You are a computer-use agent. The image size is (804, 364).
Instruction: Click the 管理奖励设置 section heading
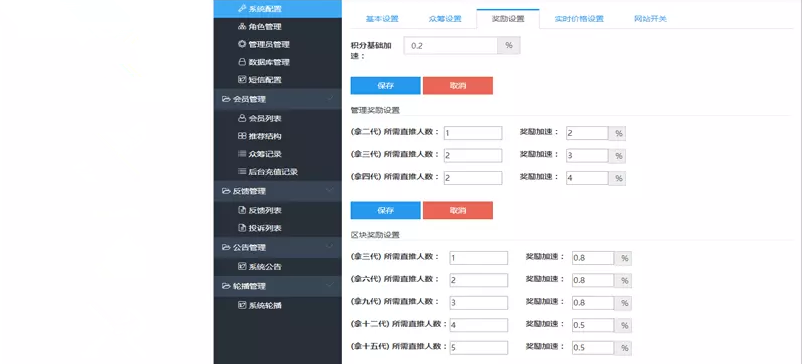pyautogui.click(x=375, y=110)
